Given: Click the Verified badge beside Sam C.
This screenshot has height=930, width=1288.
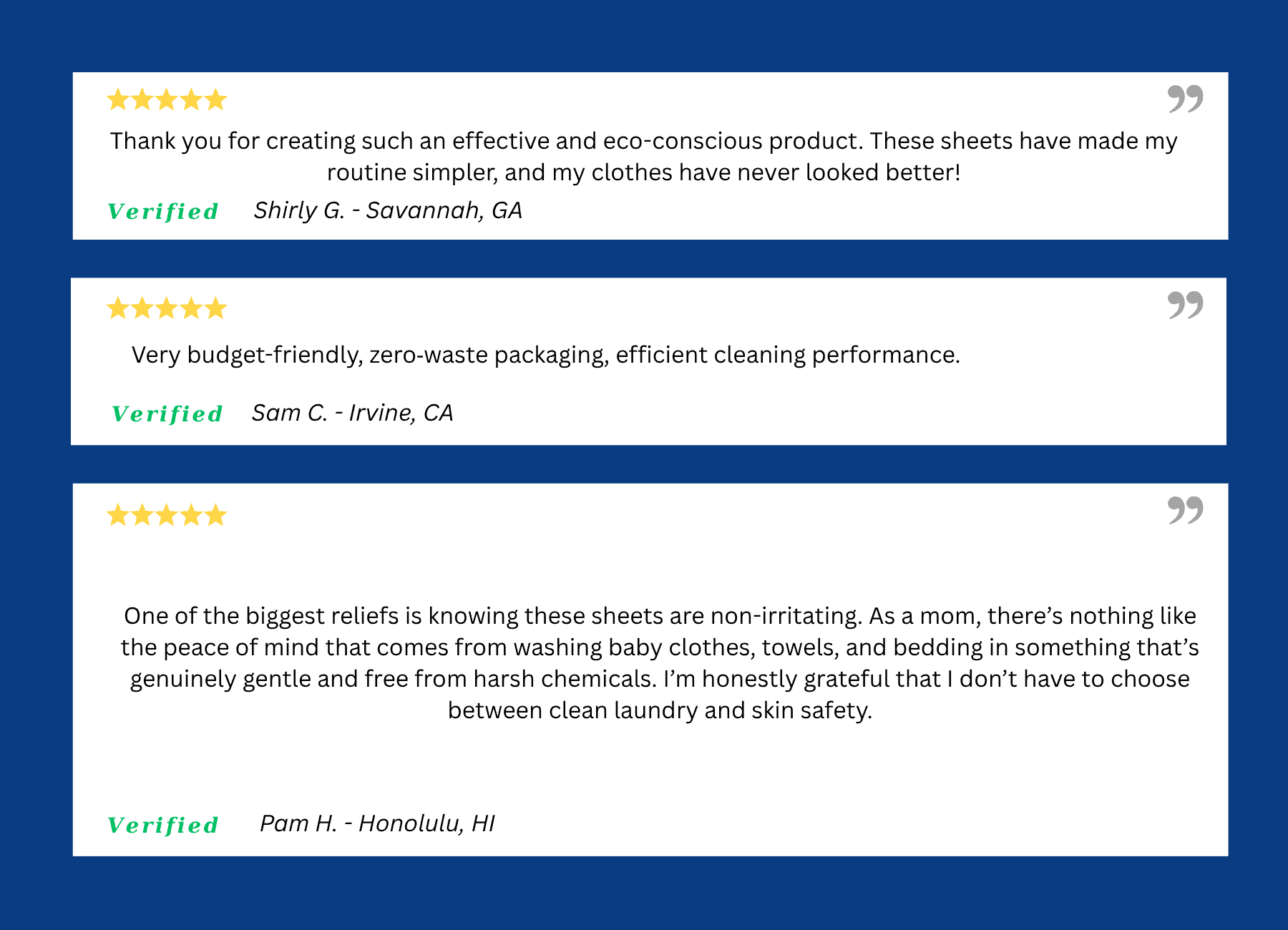Looking at the screenshot, I should coord(167,414).
